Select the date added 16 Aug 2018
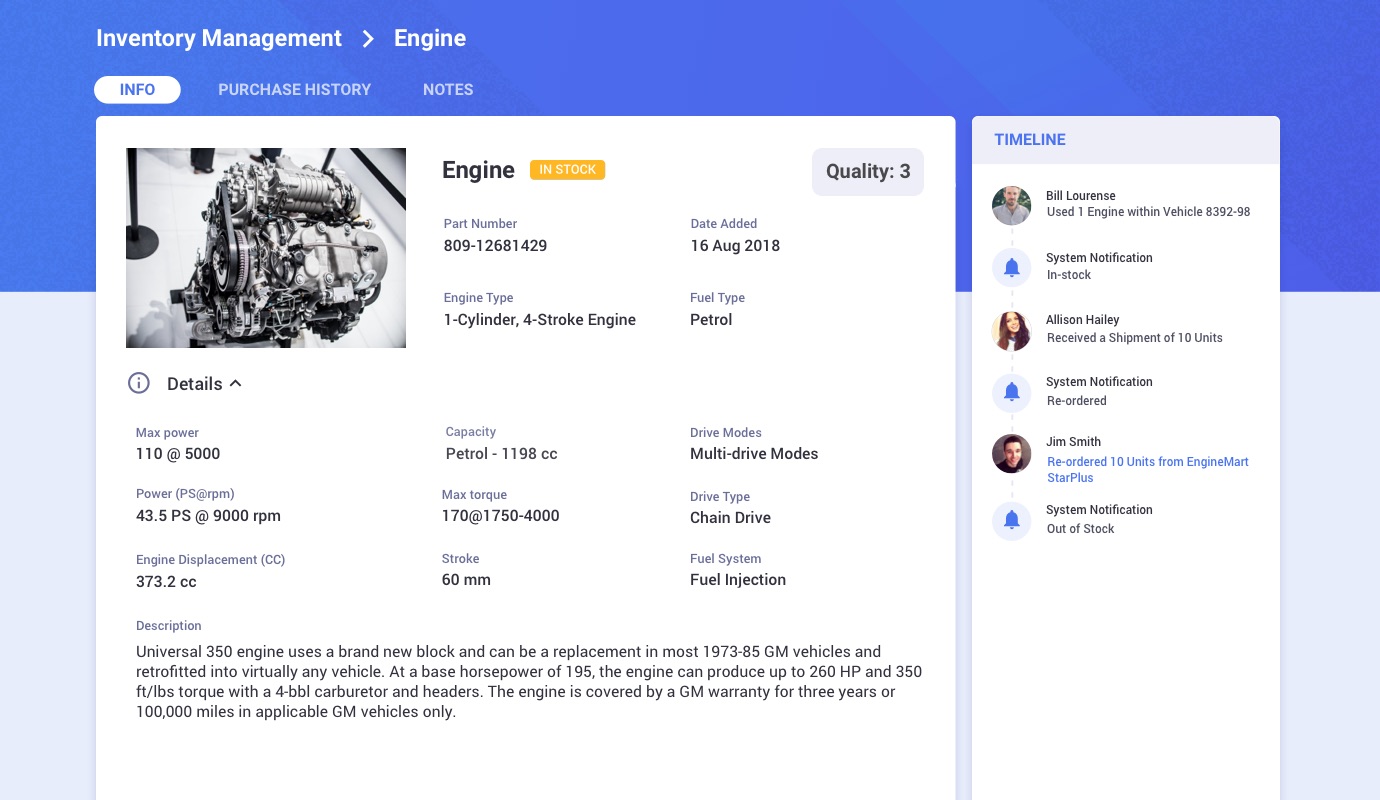1380x800 pixels. pos(735,246)
